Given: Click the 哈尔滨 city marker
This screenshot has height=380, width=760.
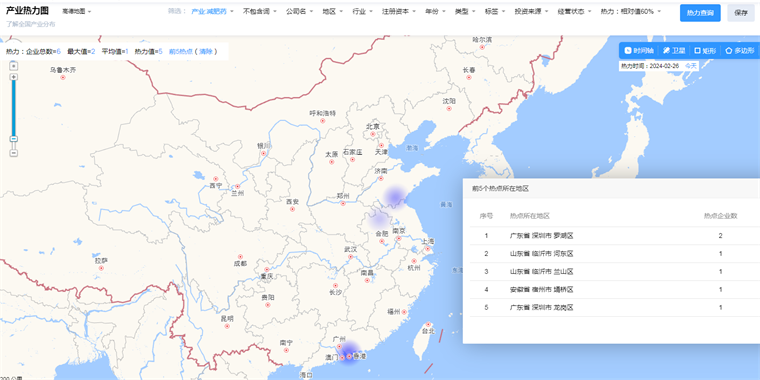Looking at the screenshot, I should coord(482,48).
